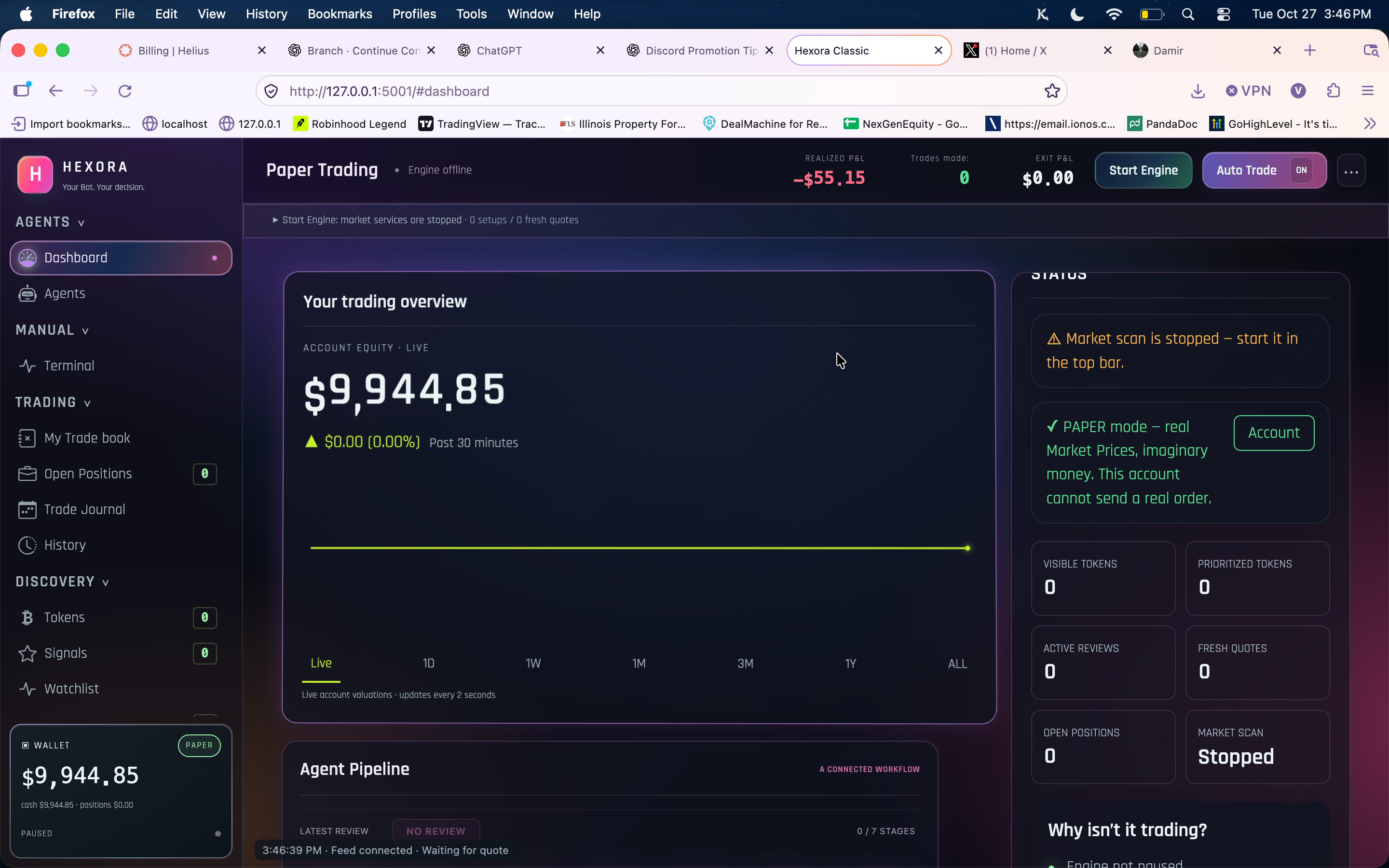The width and height of the screenshot is (1389, 868).
Task: Collapse the MANUAL sidebar section
Action: point(52,330)
